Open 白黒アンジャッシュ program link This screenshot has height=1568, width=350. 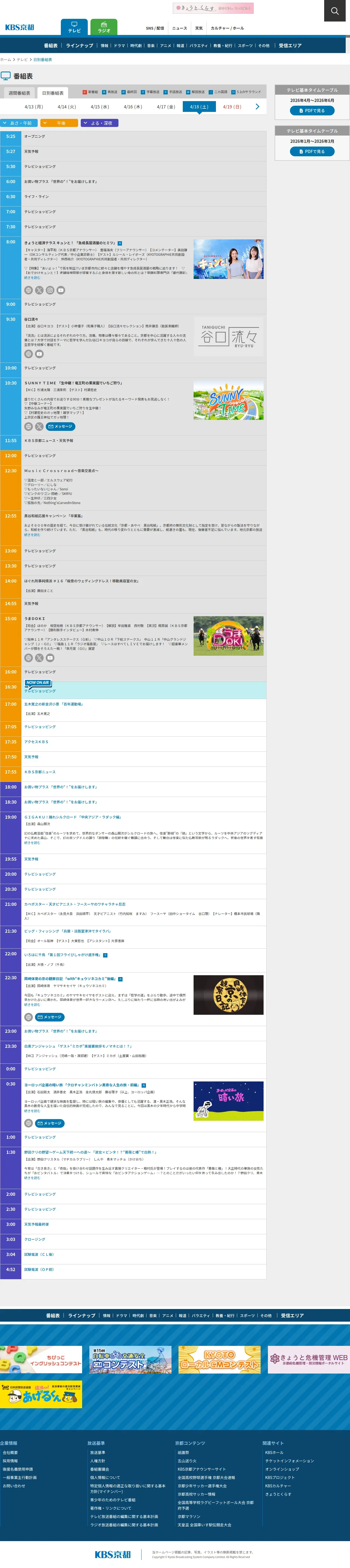pos(78,1046)
